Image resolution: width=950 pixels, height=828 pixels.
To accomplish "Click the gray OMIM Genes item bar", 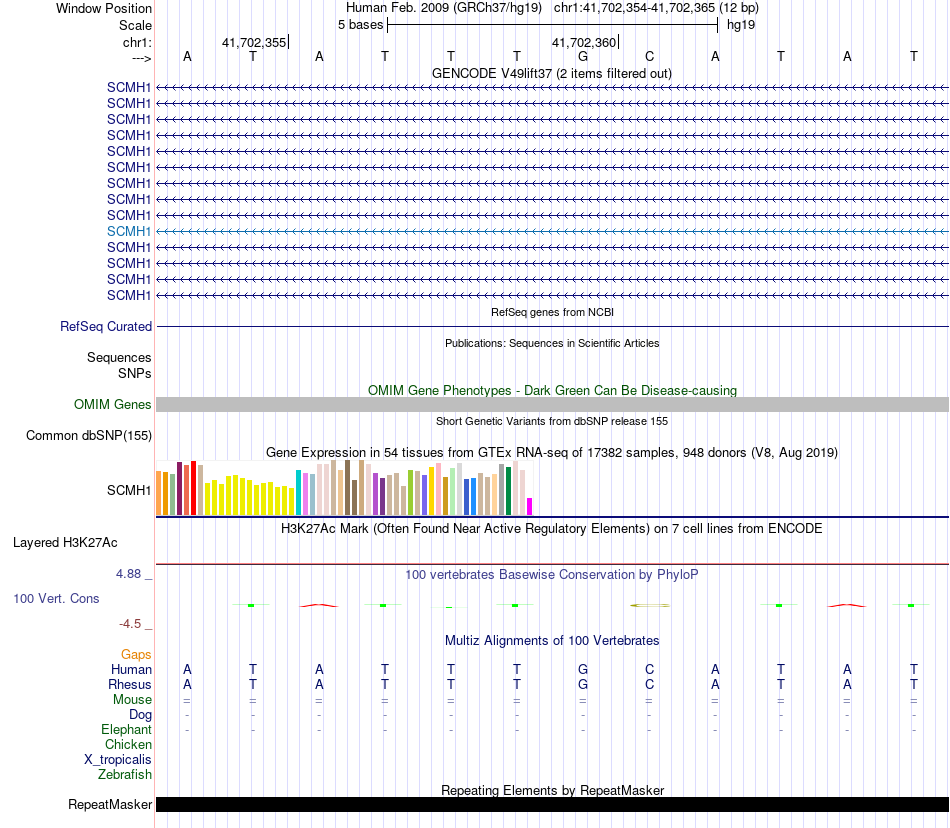I will point(552,405).
